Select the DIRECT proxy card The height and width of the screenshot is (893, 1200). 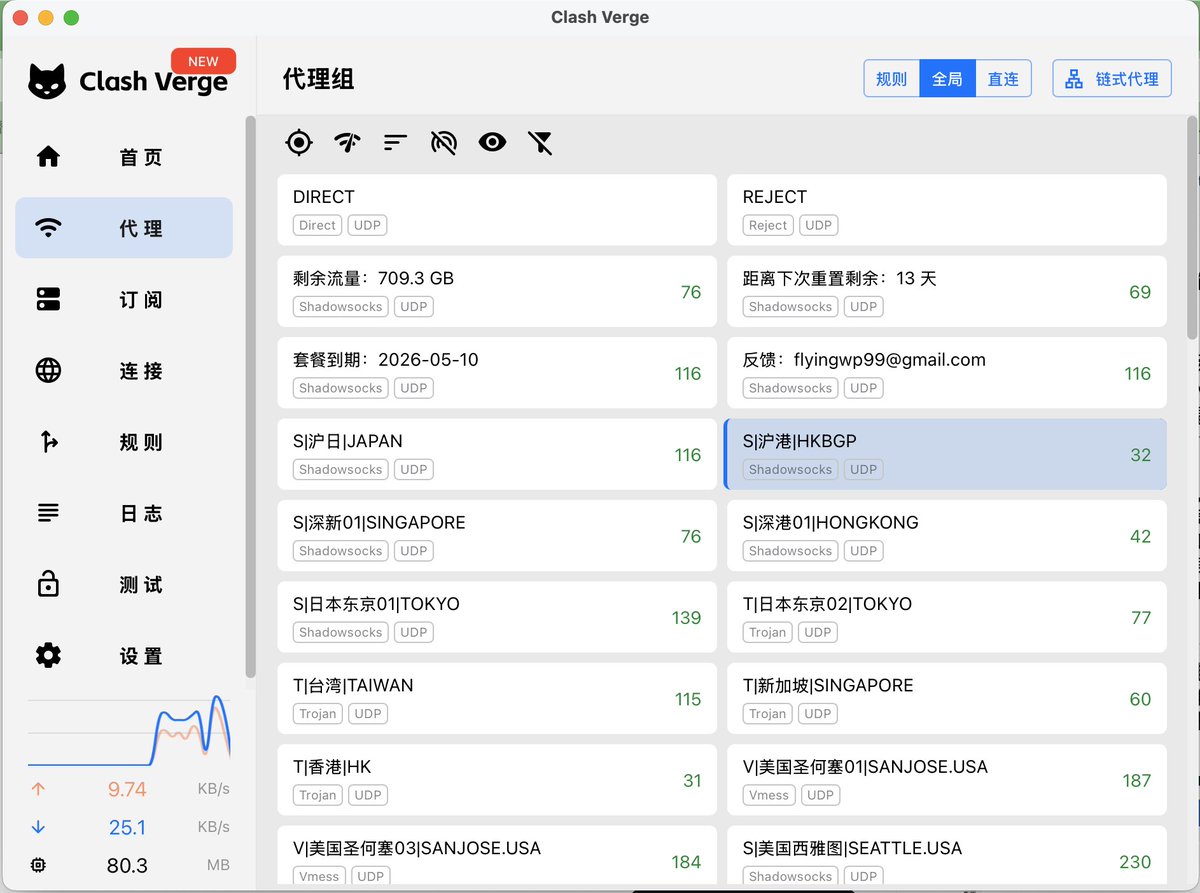click(497, 210)
